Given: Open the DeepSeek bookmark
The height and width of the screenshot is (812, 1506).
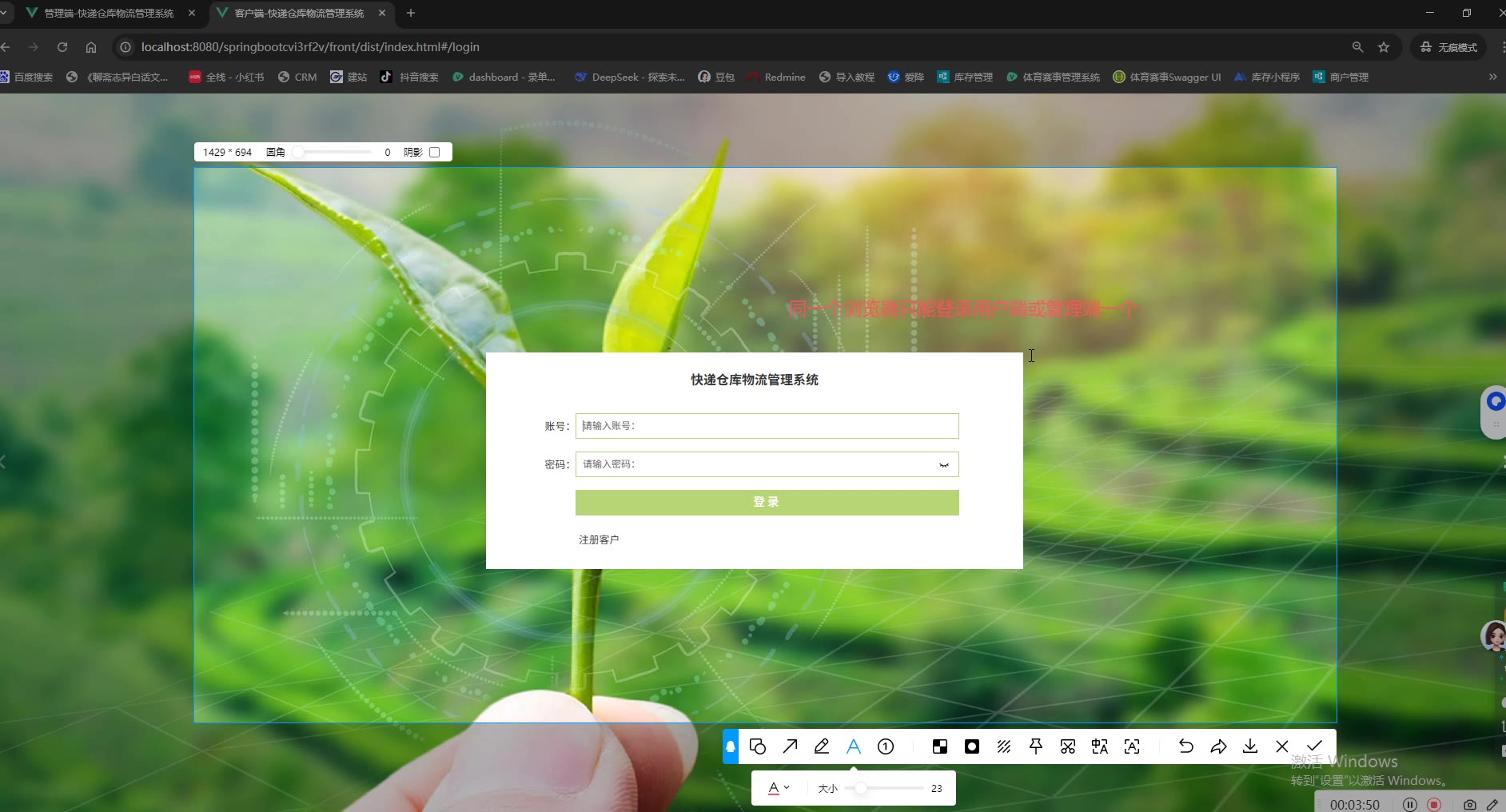Looking at the screenshot, I should point(630,77).
